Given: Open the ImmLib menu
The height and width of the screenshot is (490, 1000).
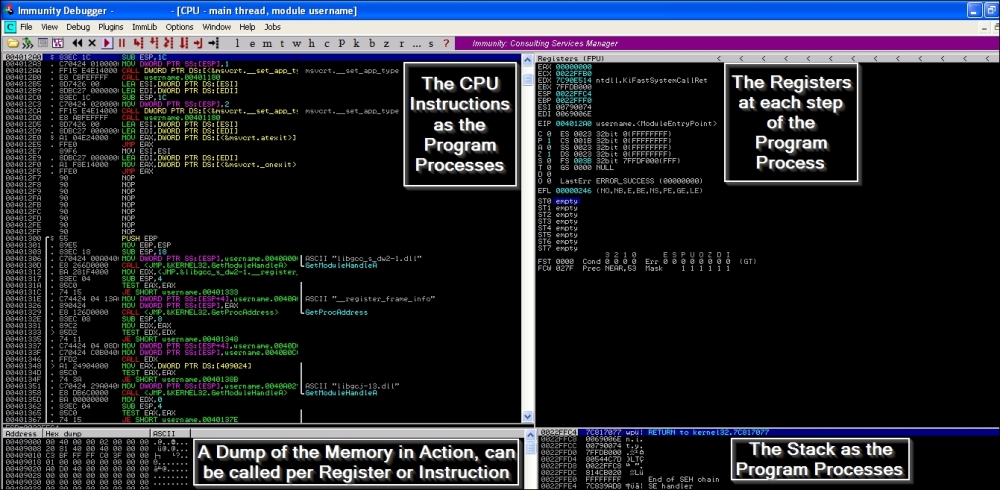Looking at the screenshot, I should point(145,27).
